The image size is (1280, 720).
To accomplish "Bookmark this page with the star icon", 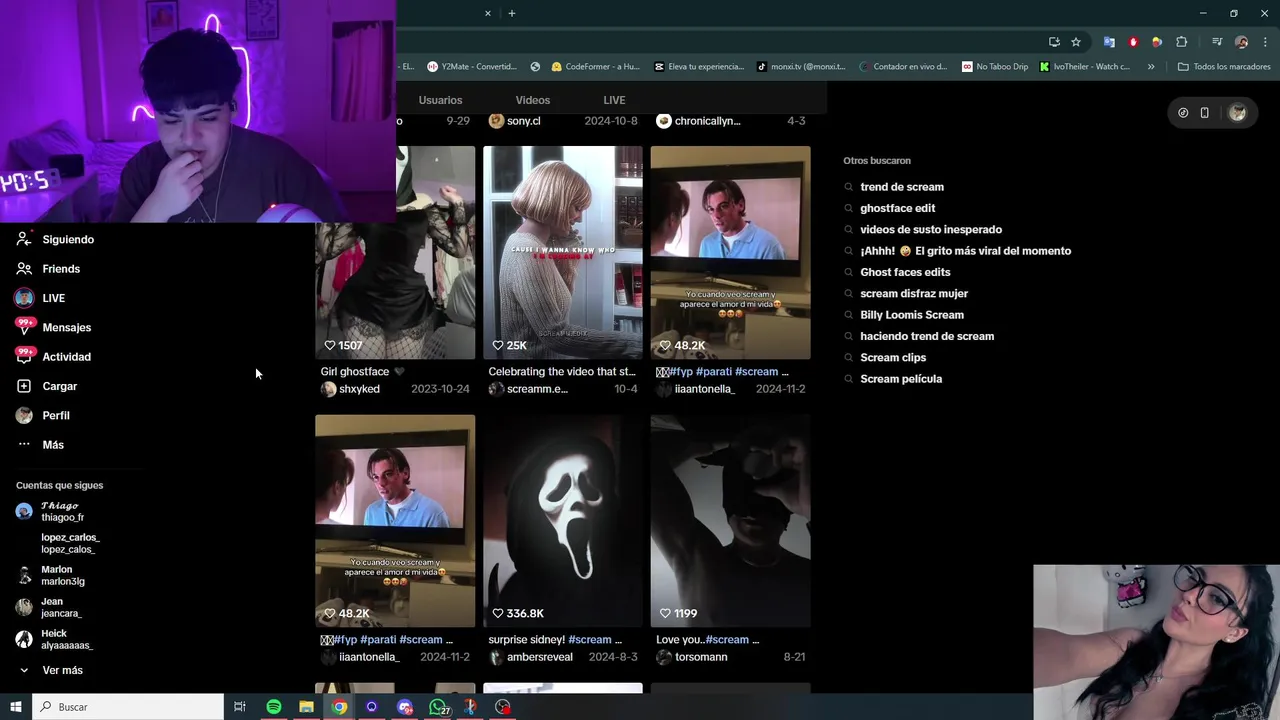I will (x=1076, y=42).
